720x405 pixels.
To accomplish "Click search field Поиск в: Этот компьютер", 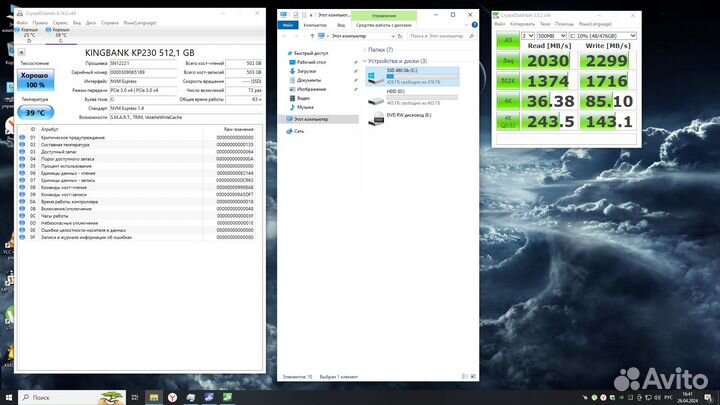I will tap(440, 36).
